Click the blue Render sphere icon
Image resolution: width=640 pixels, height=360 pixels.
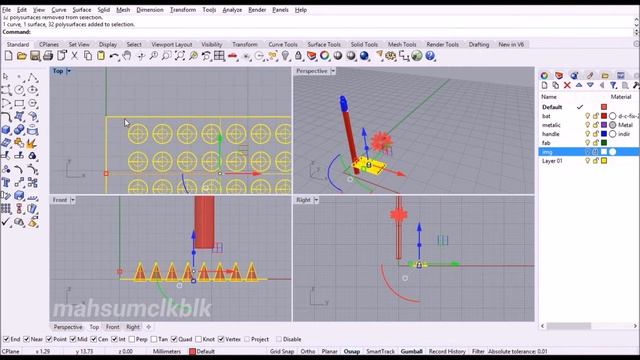tap(364, 56)
